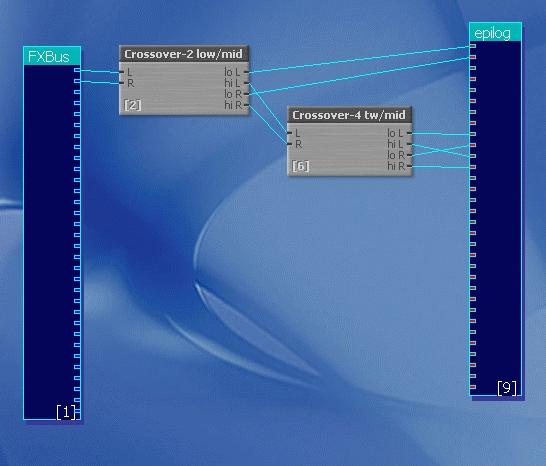
Task: Click Crossover-2 lo R output pin
Action: coord(247,94)
